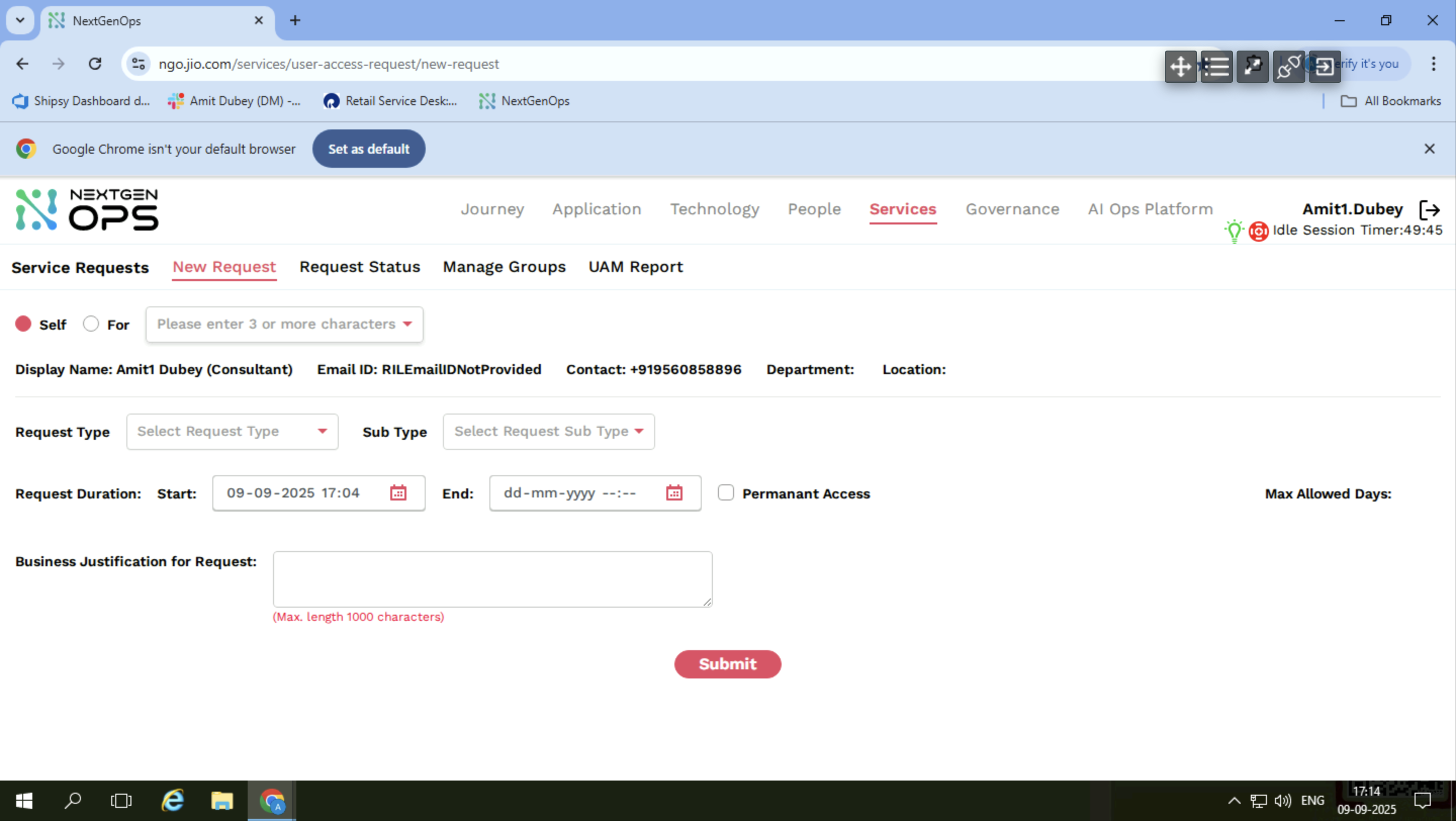Click the green lightbulb ideas icon
The height and width of the screenshot is (821, 1456).
click(x=1235, y=231)
